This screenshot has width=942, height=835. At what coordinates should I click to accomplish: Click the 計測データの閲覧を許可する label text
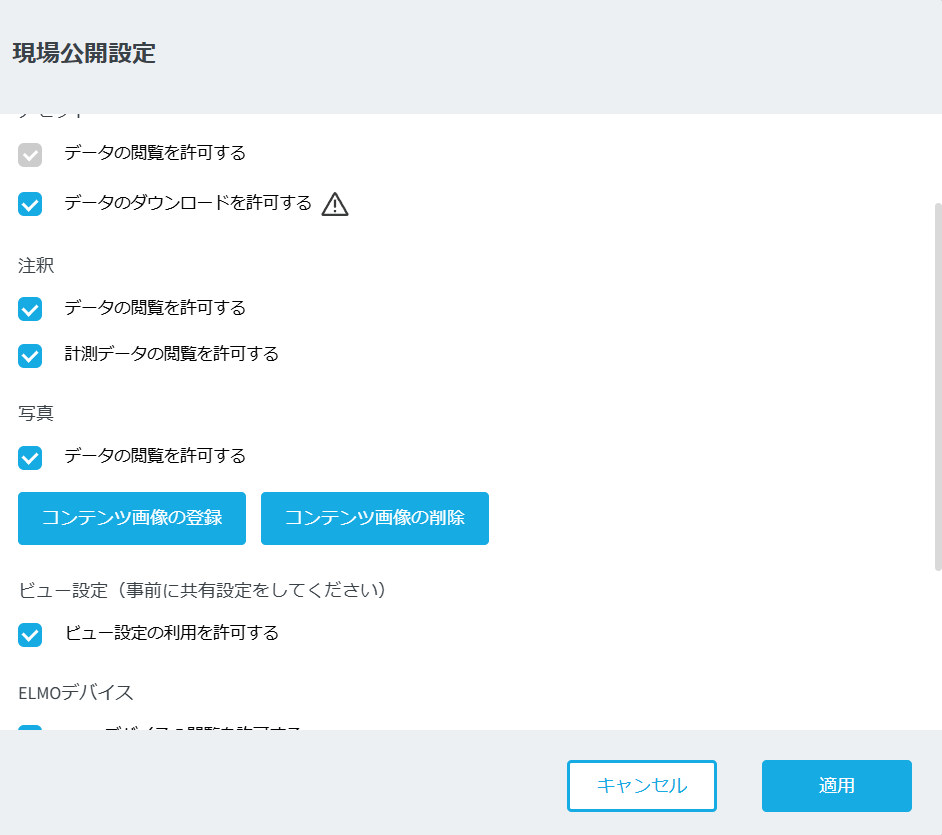click(171, 354)
